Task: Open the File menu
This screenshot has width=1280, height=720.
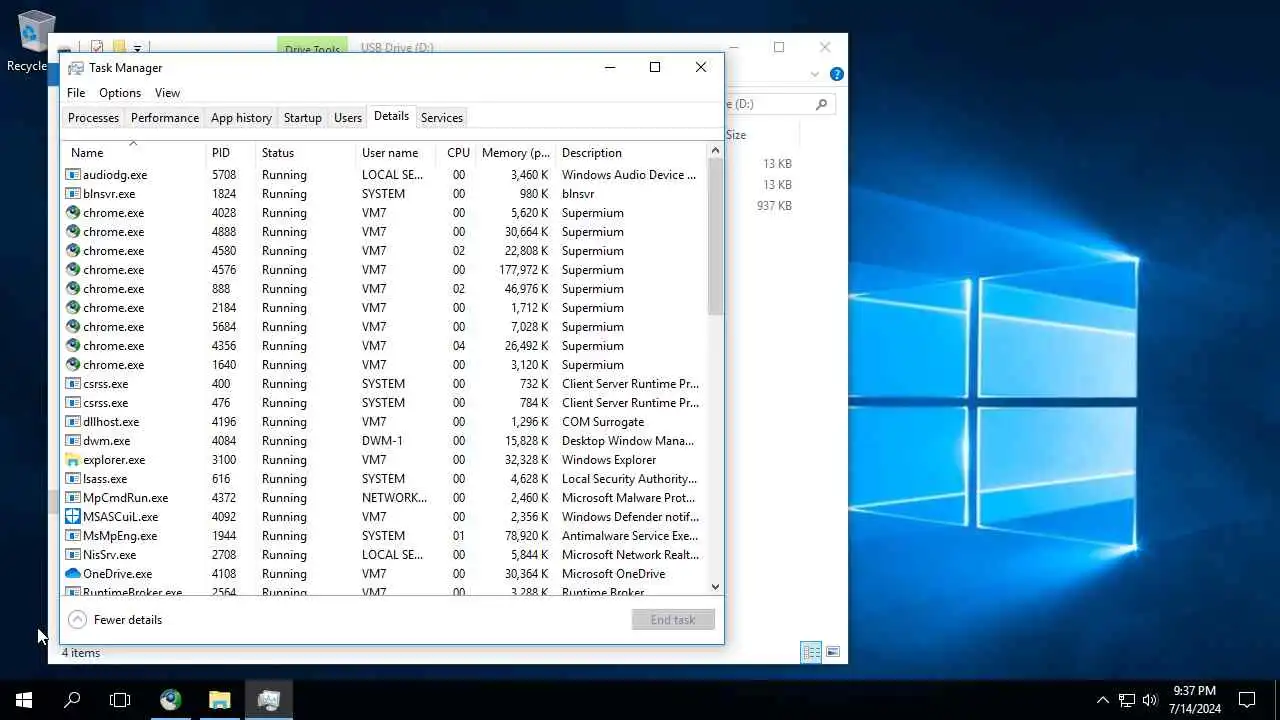Action: [76, 93]
